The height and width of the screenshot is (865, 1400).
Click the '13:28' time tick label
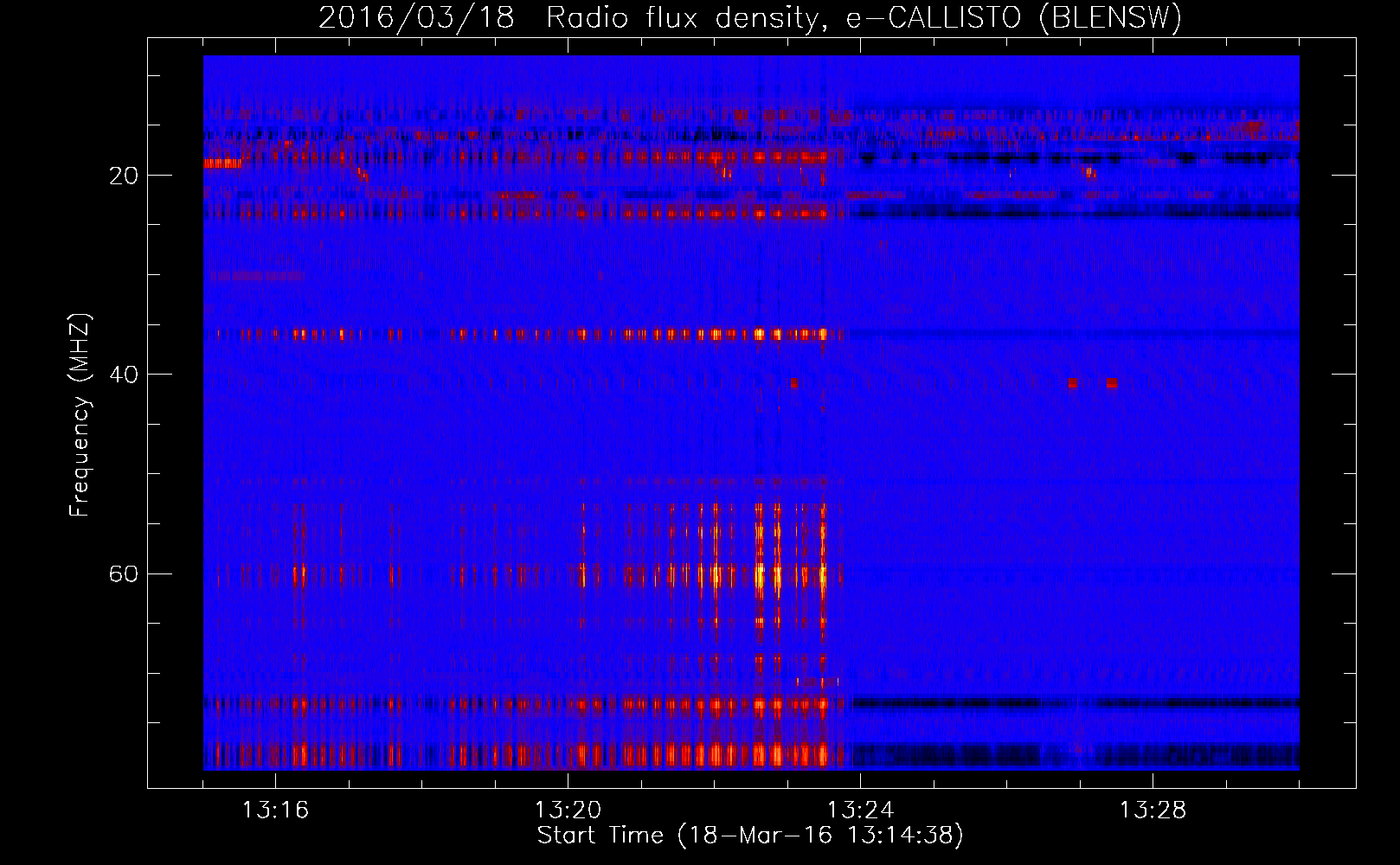(x=1153, y=811)
